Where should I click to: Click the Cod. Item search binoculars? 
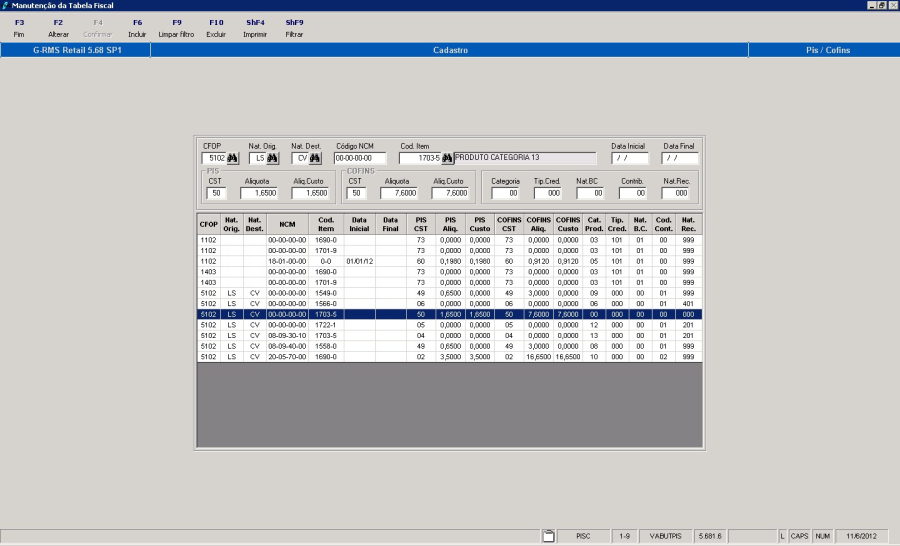(x=447, y=158)
